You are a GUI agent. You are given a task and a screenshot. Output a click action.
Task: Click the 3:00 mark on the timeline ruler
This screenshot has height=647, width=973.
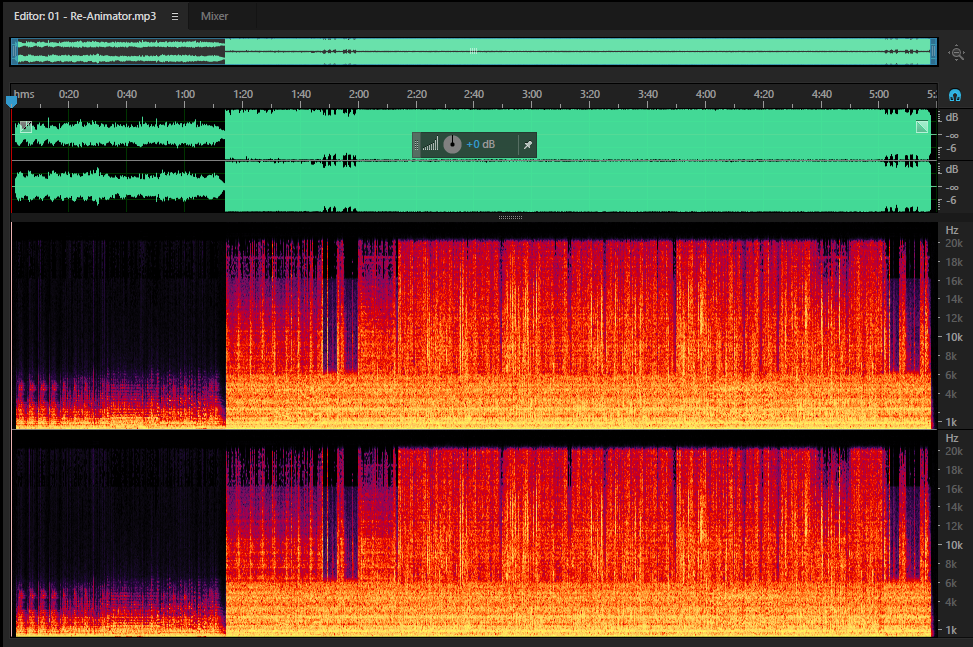pyautogui.click(x=532, y=94)
